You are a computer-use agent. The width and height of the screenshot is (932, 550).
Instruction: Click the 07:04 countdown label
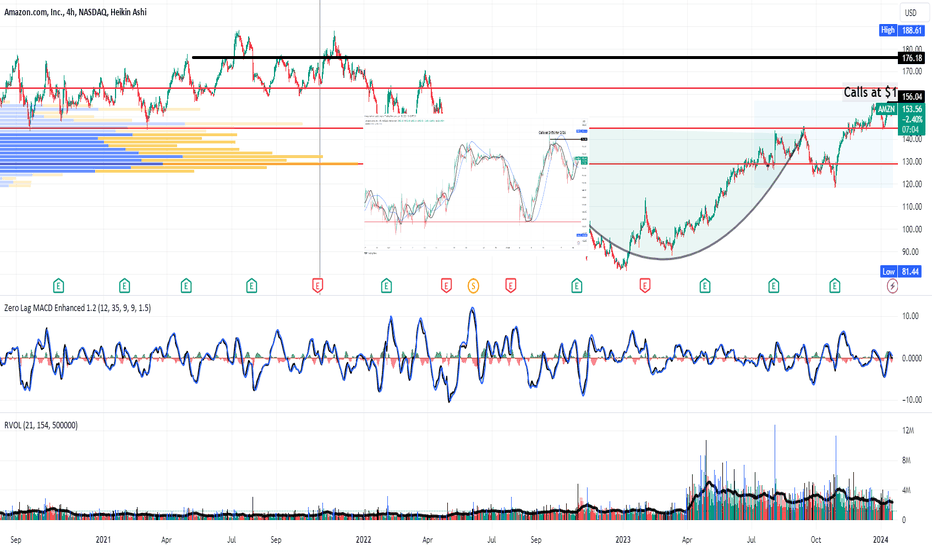pos(909,130)
